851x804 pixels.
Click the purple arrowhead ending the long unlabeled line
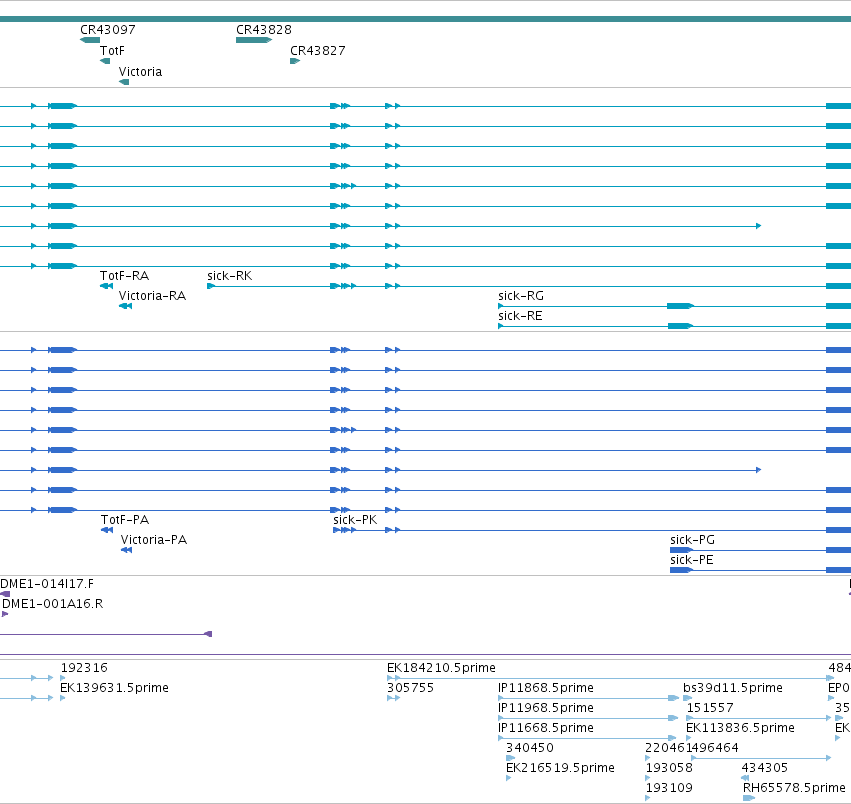coord(208,634)
